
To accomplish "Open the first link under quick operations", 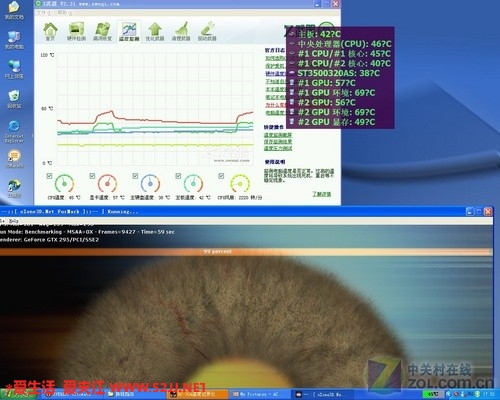I will coord(278,135).
